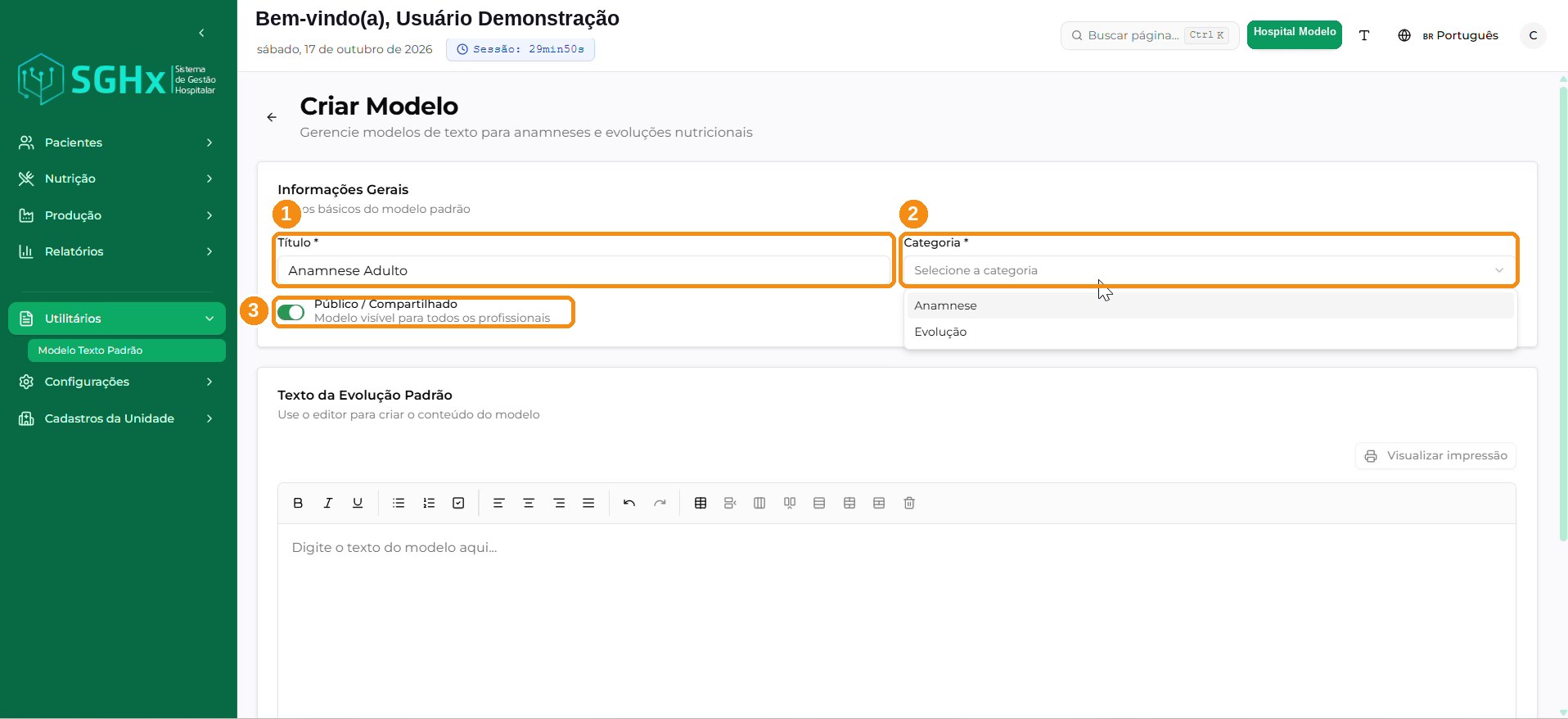Click the Hospital Modelo button
The width and height of the screenshot is (1568, 719).
(x=1294, y=35)
